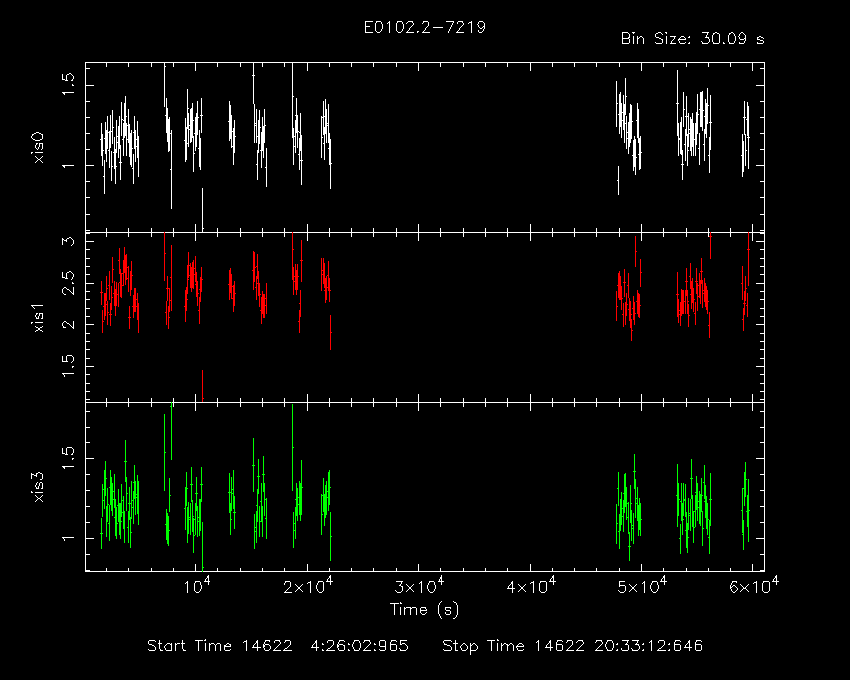The width and height of the screenshot is (850, 680).
Task: Click the 4×10^4 time axis label
Action: (x=530, y=586)
